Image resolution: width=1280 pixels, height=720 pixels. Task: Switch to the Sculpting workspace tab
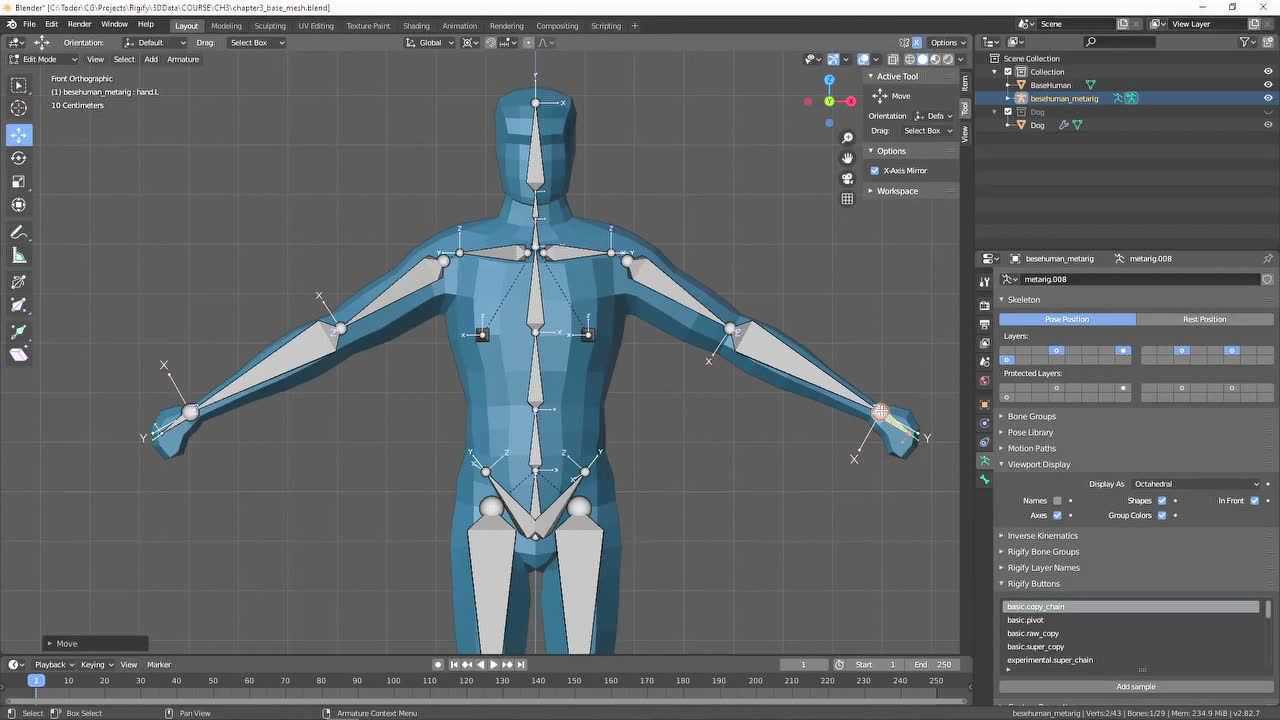(270, 25)
